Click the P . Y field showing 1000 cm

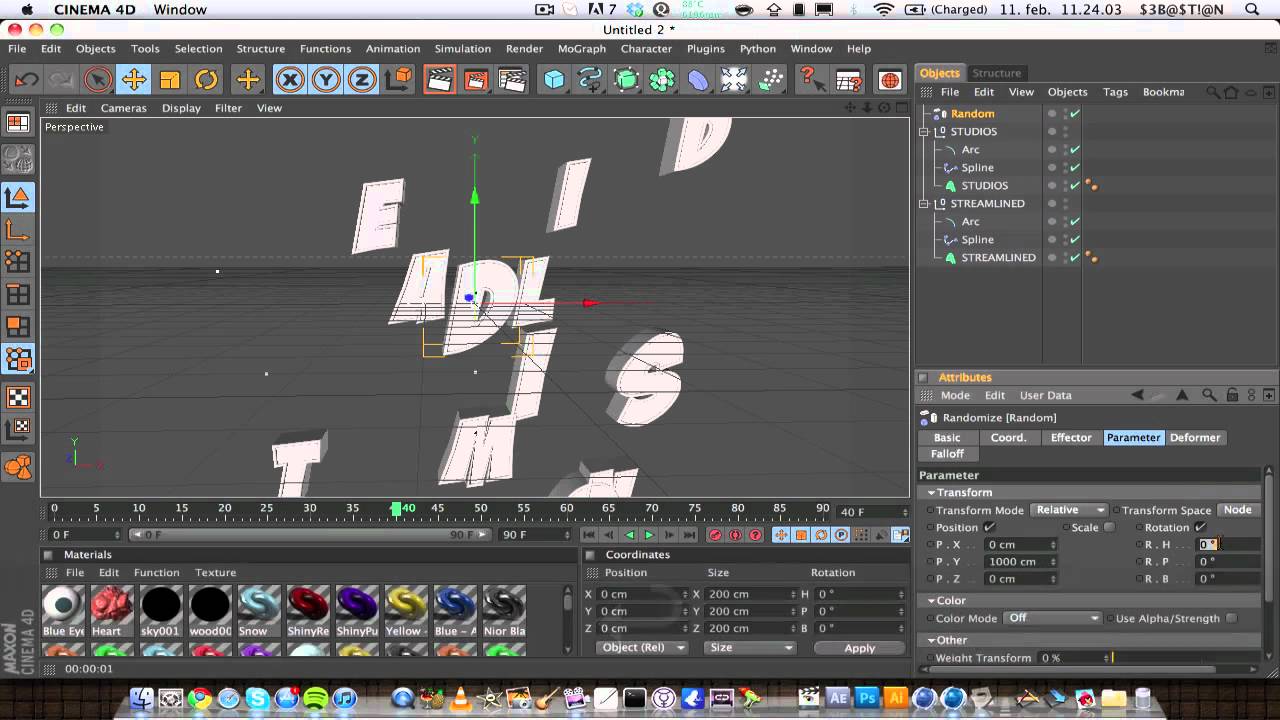[x=1020, y=562]
